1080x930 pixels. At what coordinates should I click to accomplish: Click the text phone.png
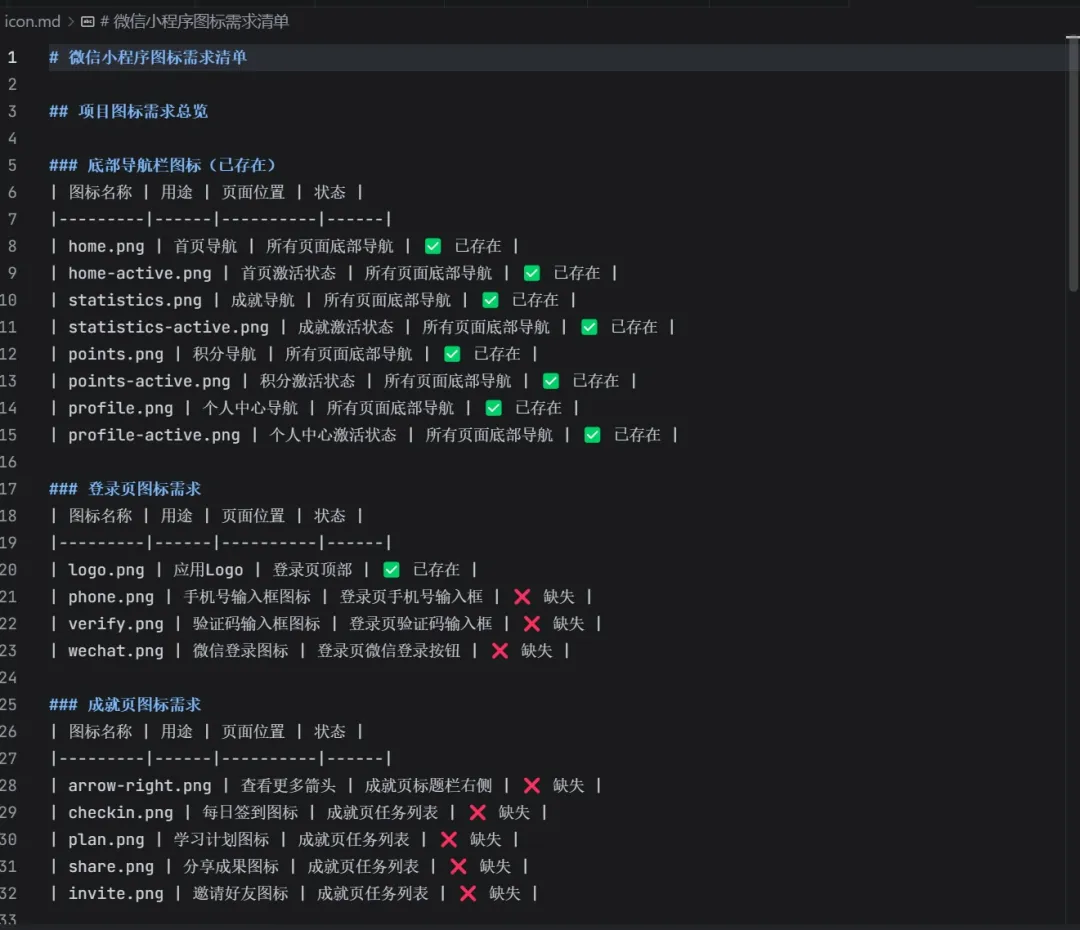(x=111, y=597)
